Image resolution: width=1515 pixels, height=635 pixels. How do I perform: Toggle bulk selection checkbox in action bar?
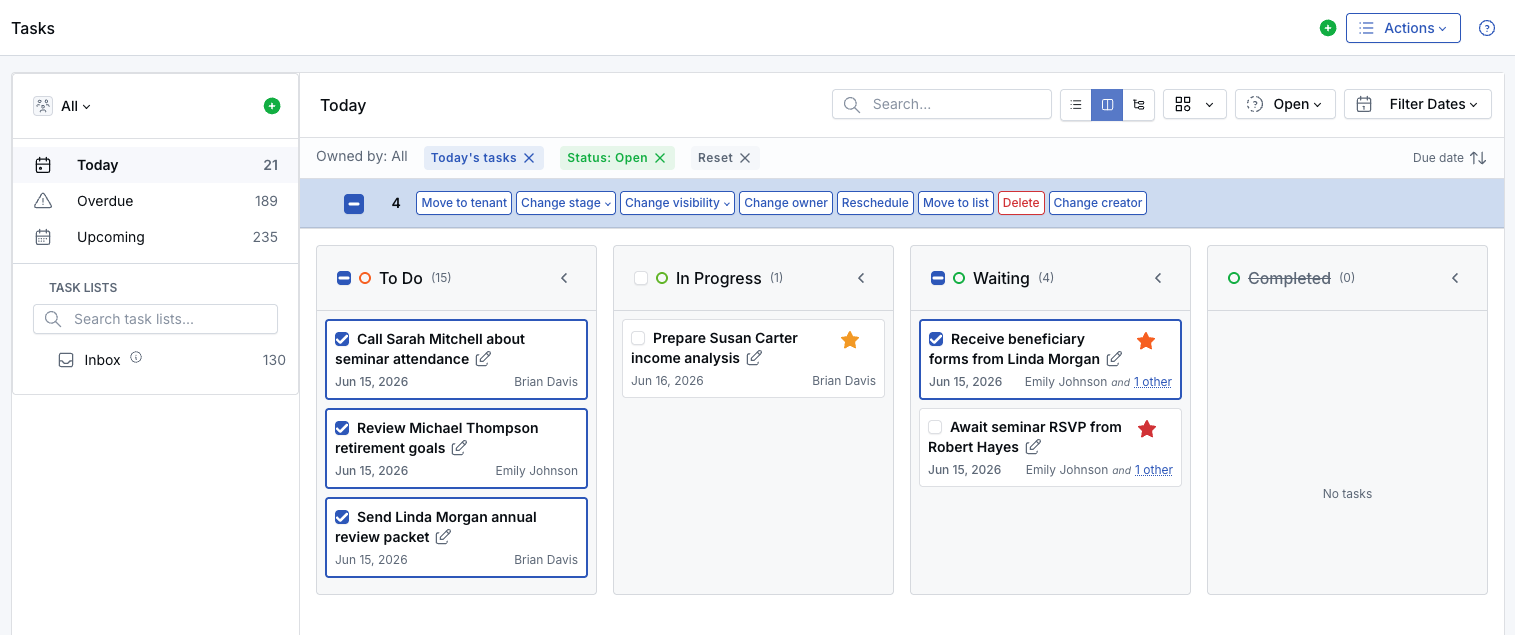[x=354, y=203]
